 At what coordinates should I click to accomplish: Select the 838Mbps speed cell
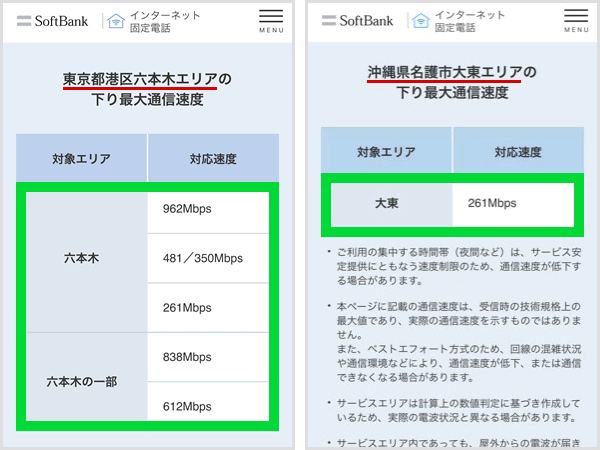click(x=208, y=356)
